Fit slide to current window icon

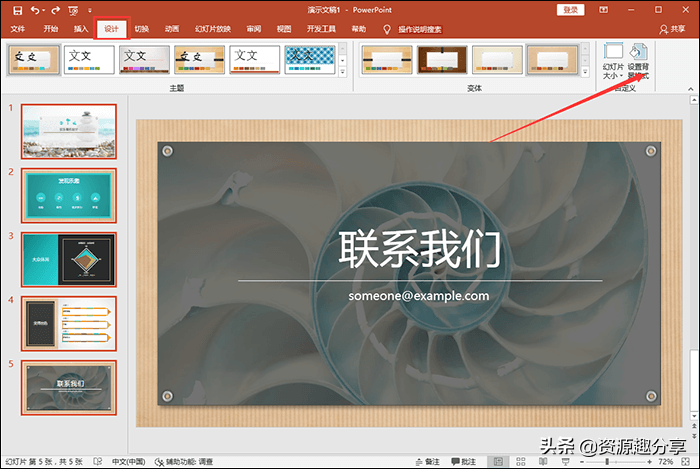(686, 461)
